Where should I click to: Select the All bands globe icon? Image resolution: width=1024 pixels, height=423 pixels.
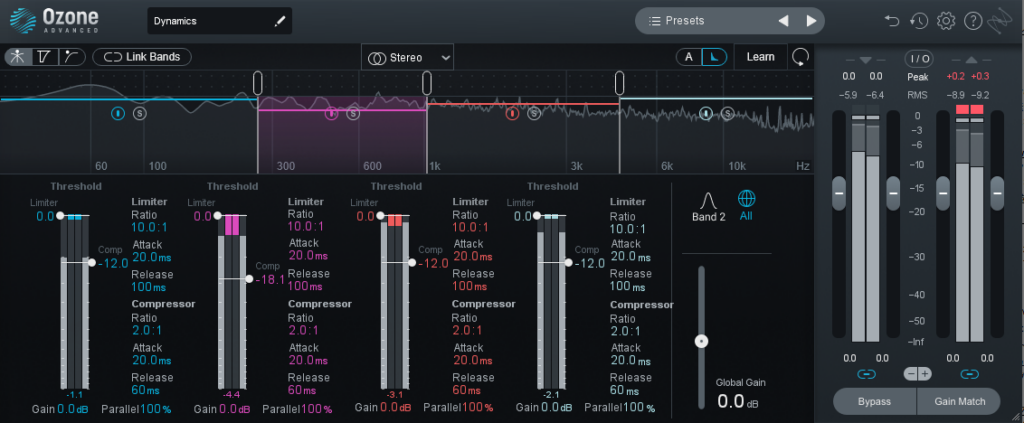(746, 198)
